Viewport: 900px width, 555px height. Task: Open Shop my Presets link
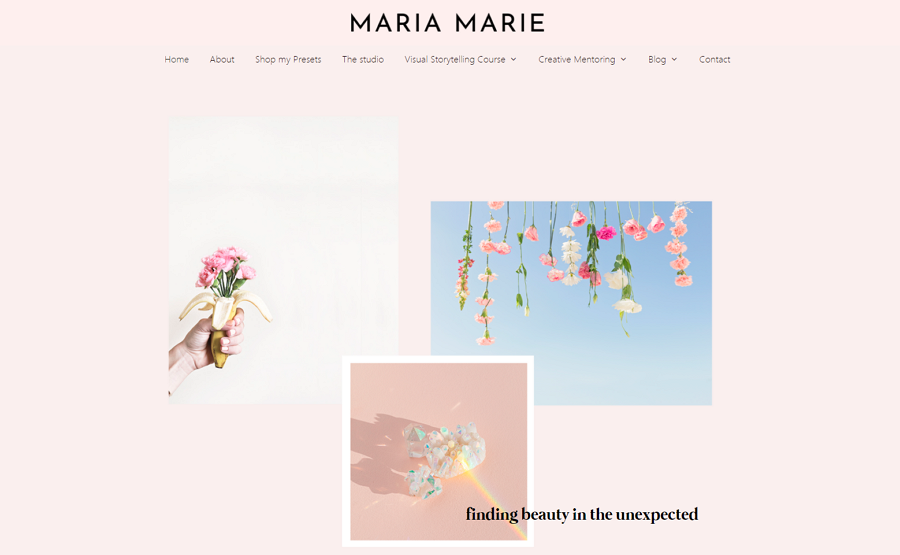tap(288, 59)
